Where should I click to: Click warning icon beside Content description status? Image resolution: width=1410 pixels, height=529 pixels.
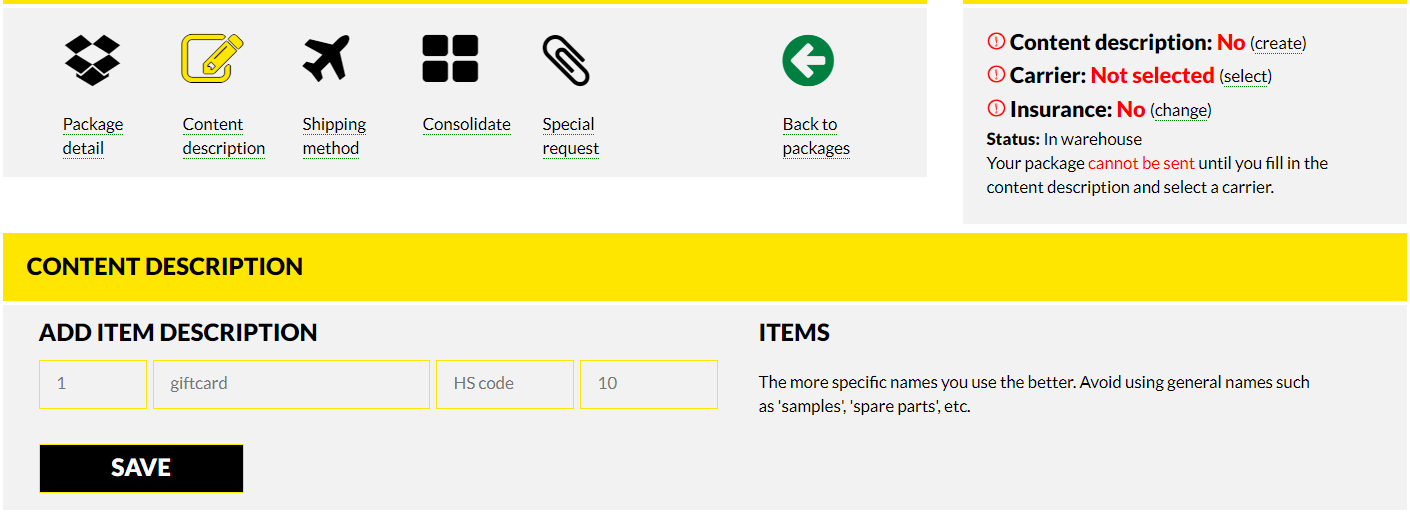coord(996,42)
